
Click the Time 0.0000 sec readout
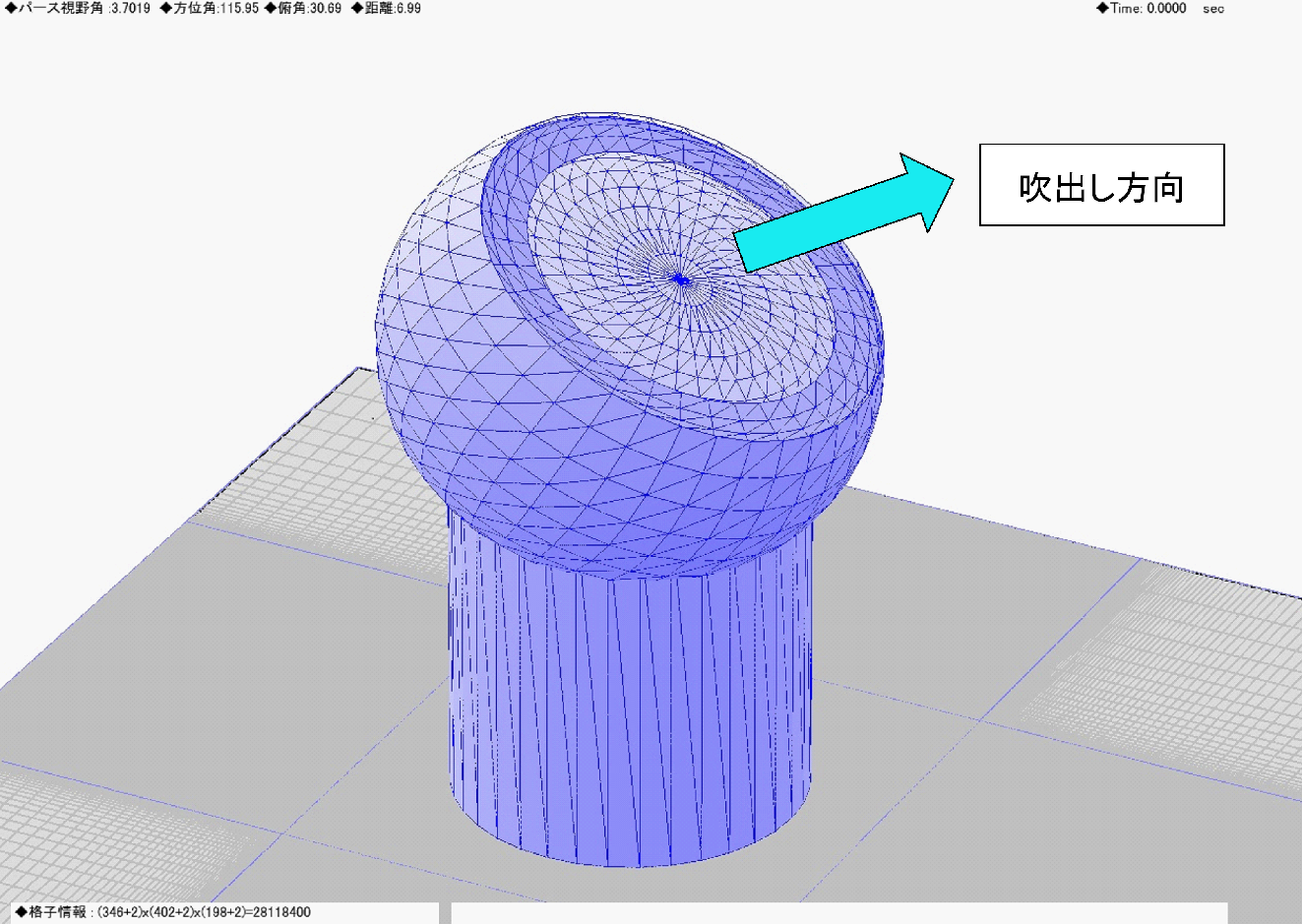point(1161,8)
